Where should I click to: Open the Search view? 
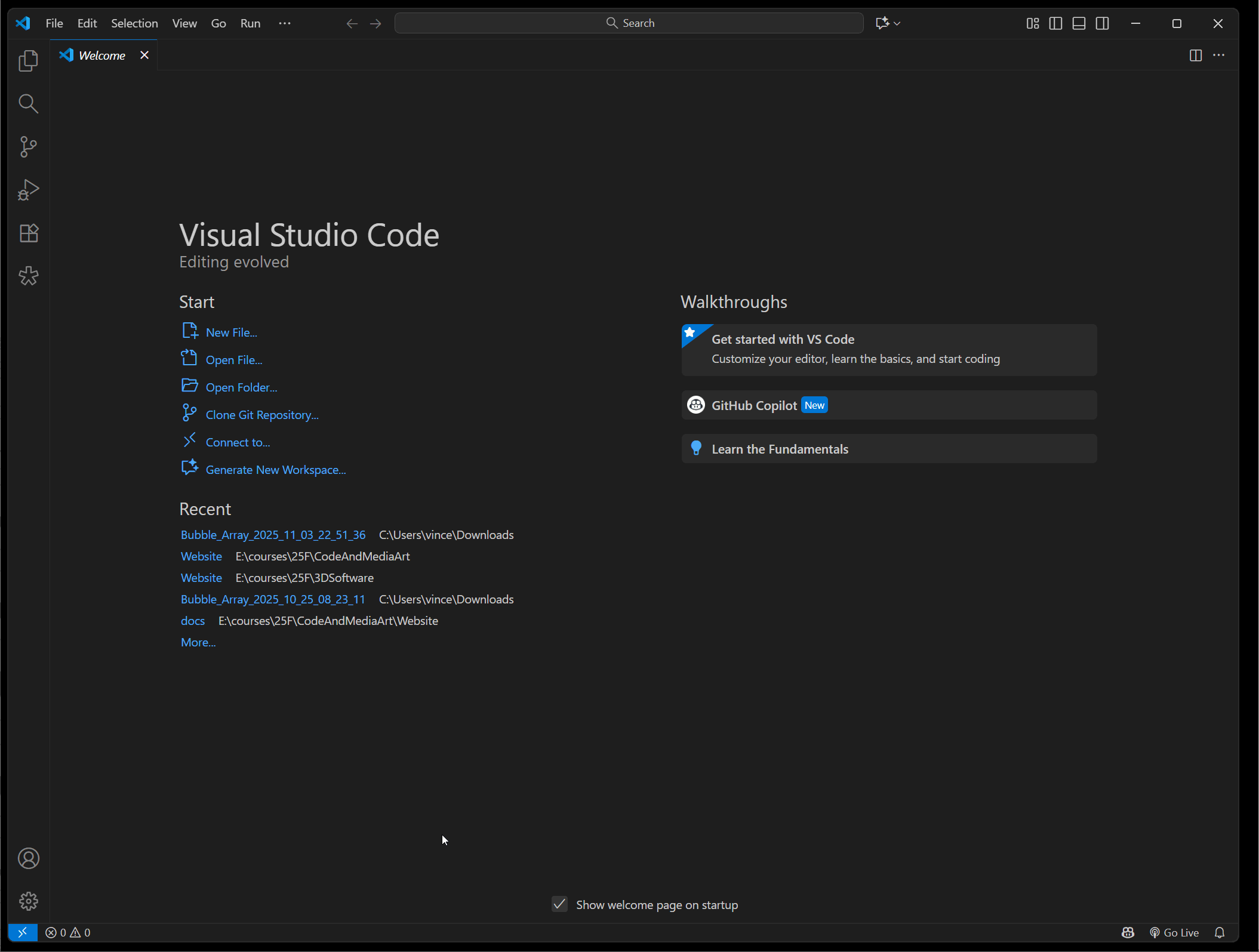pyautogui.click(x=28, y=104)
